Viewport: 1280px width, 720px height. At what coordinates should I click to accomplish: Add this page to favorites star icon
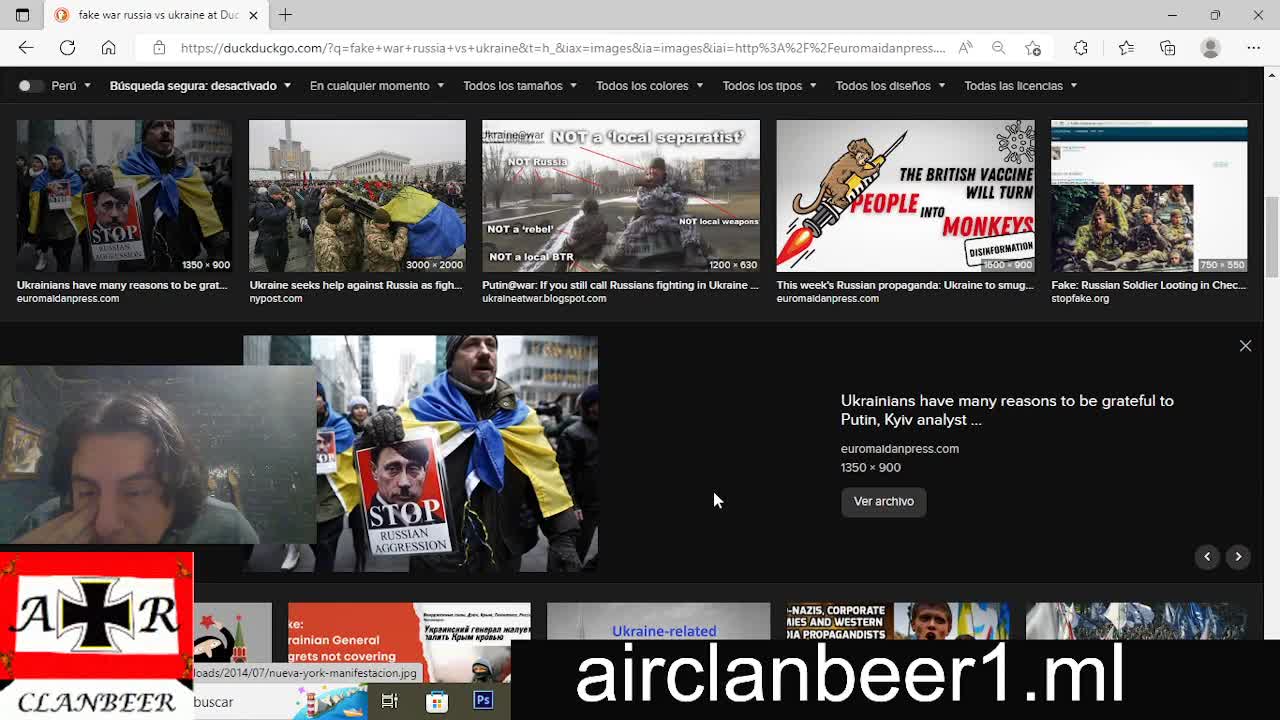[1033, 48]
